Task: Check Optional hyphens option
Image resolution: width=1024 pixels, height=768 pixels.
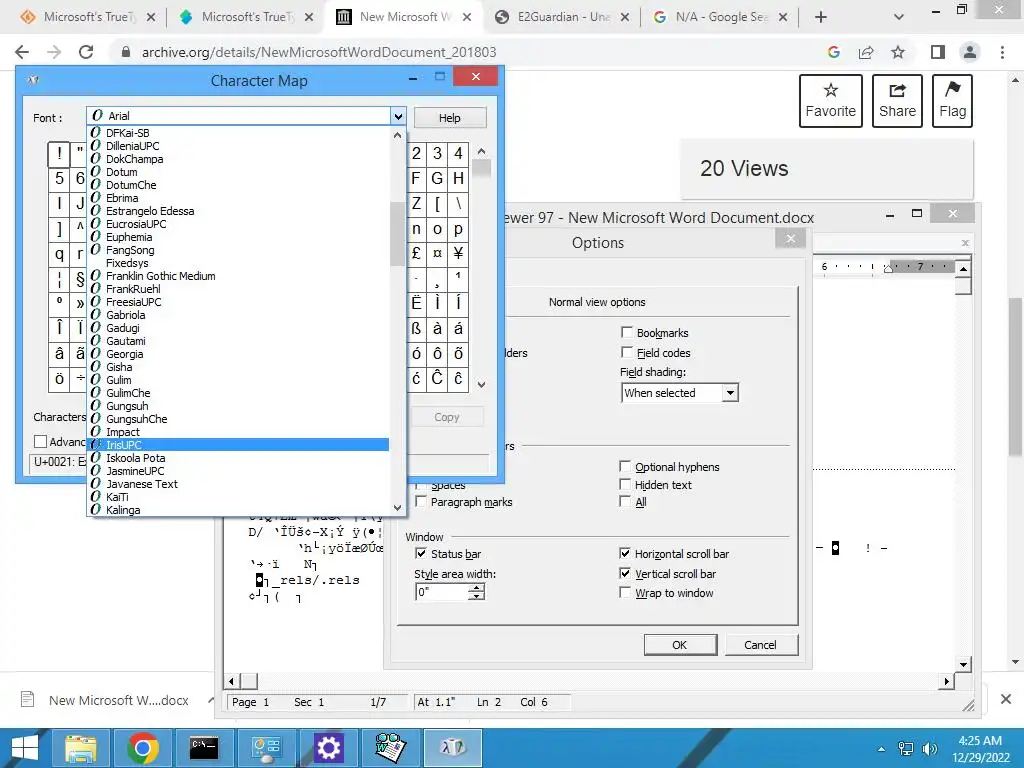Action: 625,466
